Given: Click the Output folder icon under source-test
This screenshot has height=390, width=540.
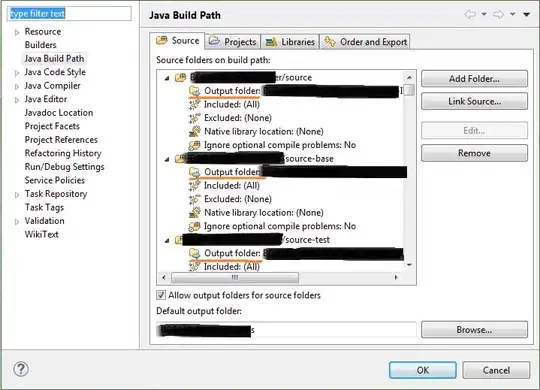Looking at the screenshot, I should [x=195, y=253].
